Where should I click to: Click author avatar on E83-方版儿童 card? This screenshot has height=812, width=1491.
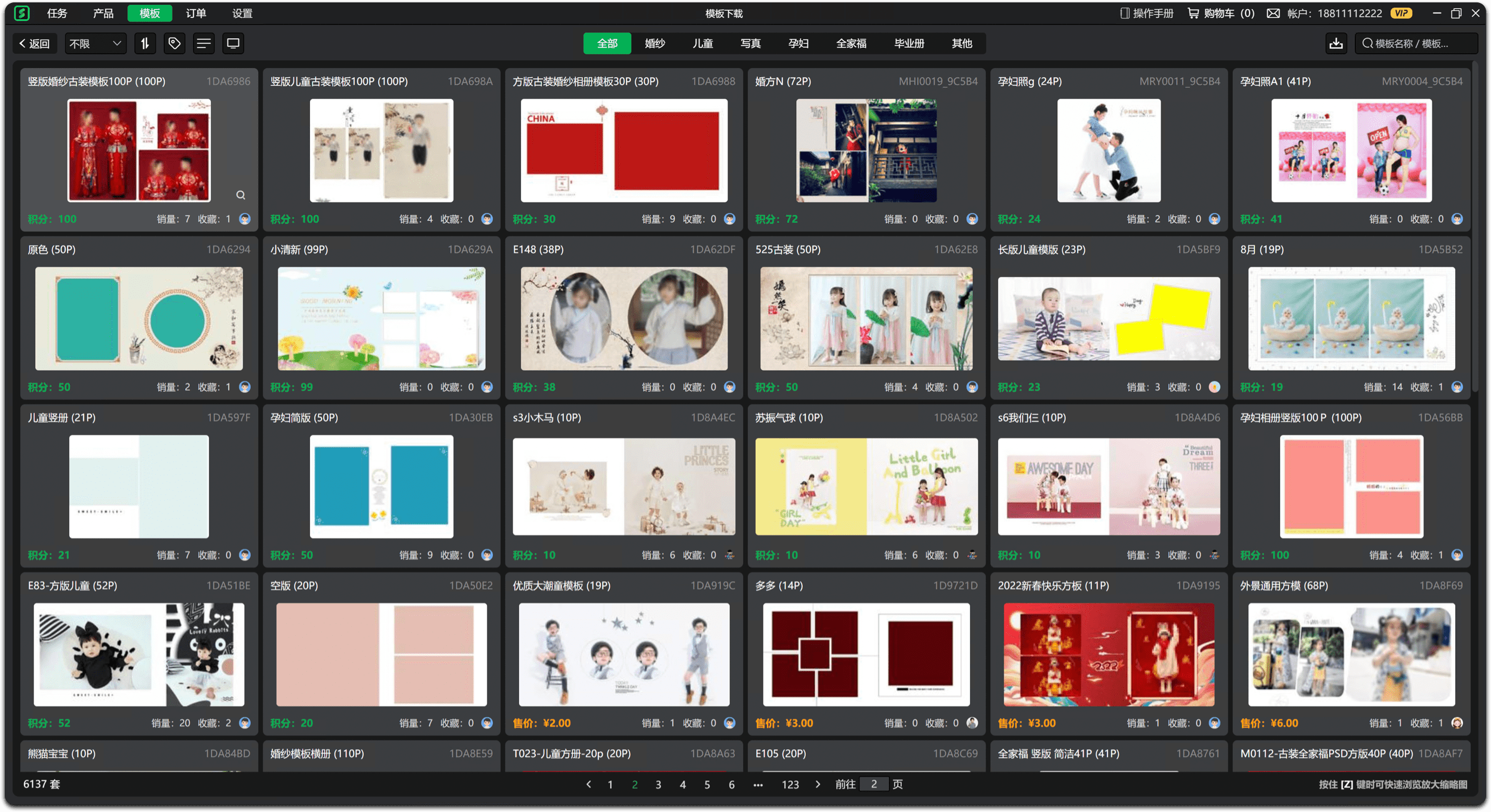coord(245,723)
